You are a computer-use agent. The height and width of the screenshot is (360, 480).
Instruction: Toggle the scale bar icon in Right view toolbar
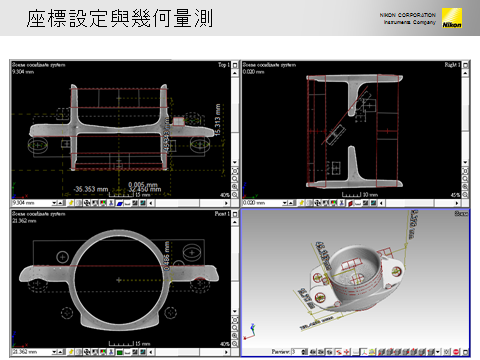(x=358, y=203)
